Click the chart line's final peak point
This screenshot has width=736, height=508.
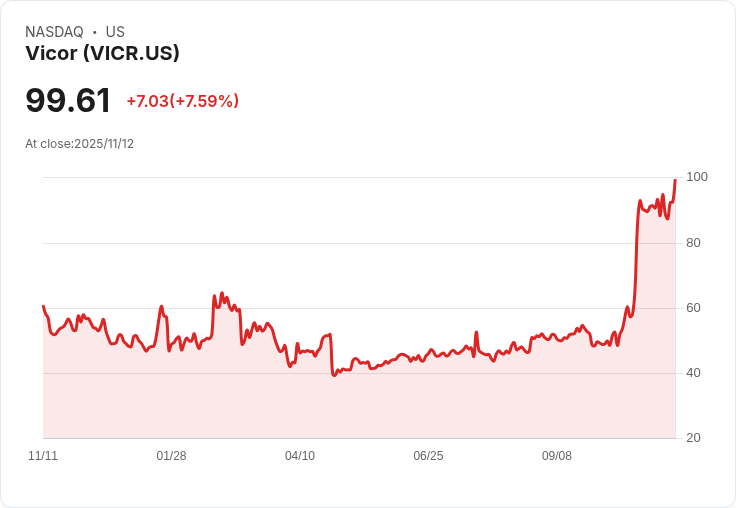click(x=675, y=180)
